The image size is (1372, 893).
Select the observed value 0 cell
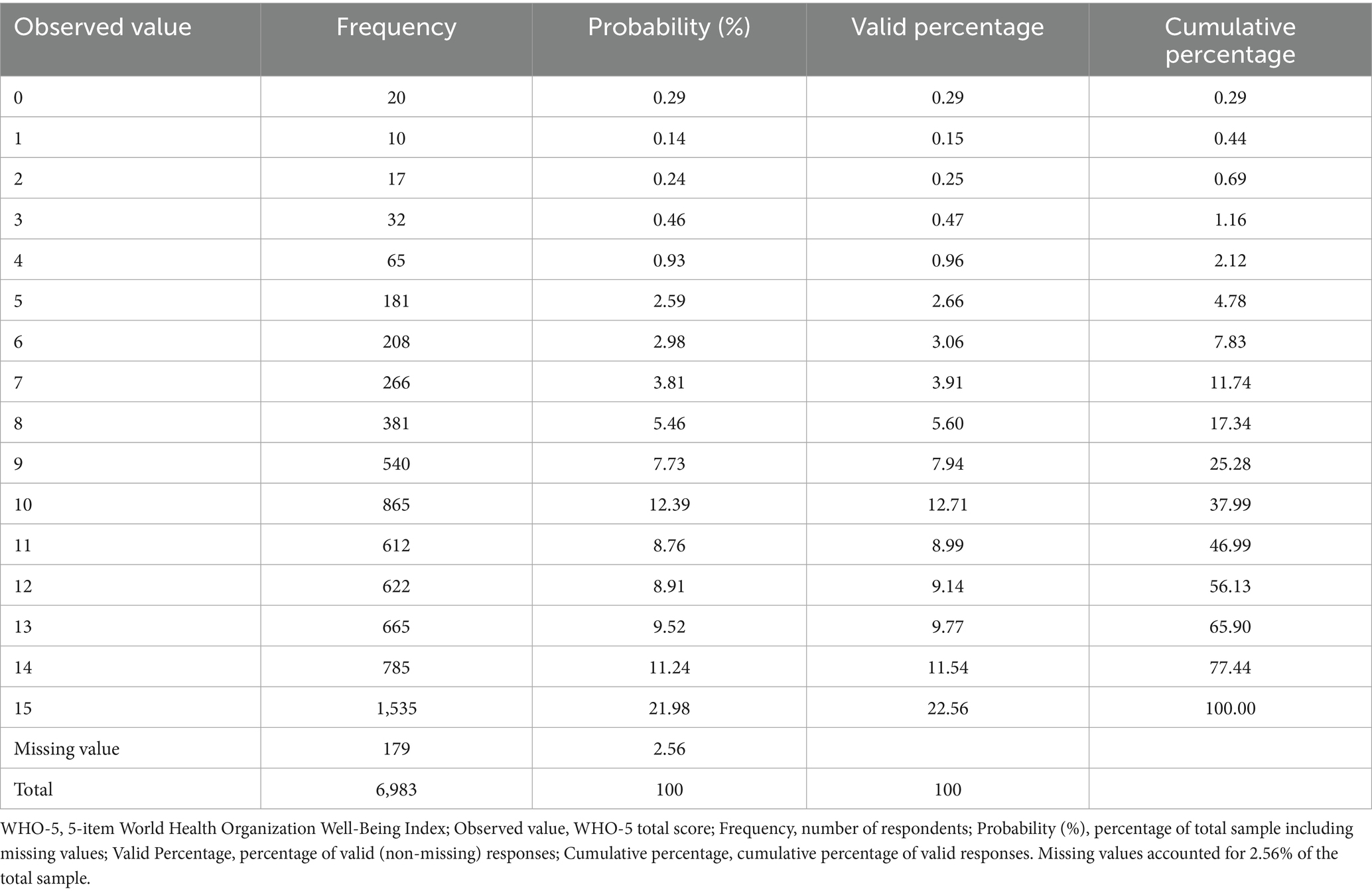(130, 97)
